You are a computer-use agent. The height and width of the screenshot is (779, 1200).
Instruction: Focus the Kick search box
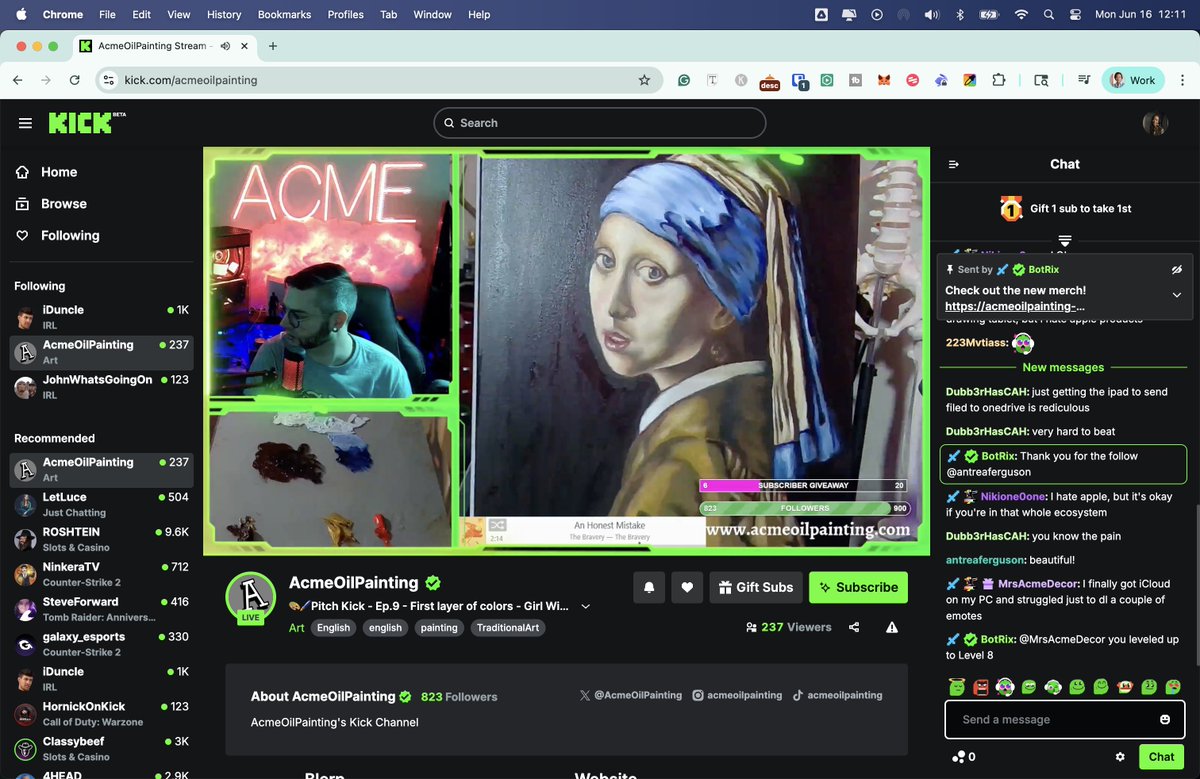[600, 123]
